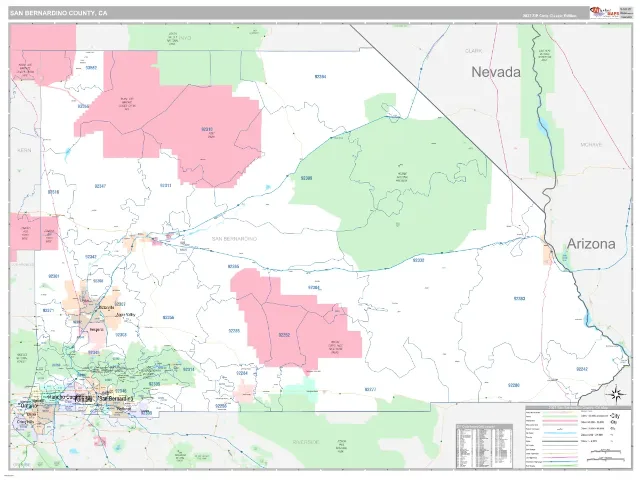
Task: Click the ZIP Code Classic Edition subtitle
Action: click(x=550, y=16)
